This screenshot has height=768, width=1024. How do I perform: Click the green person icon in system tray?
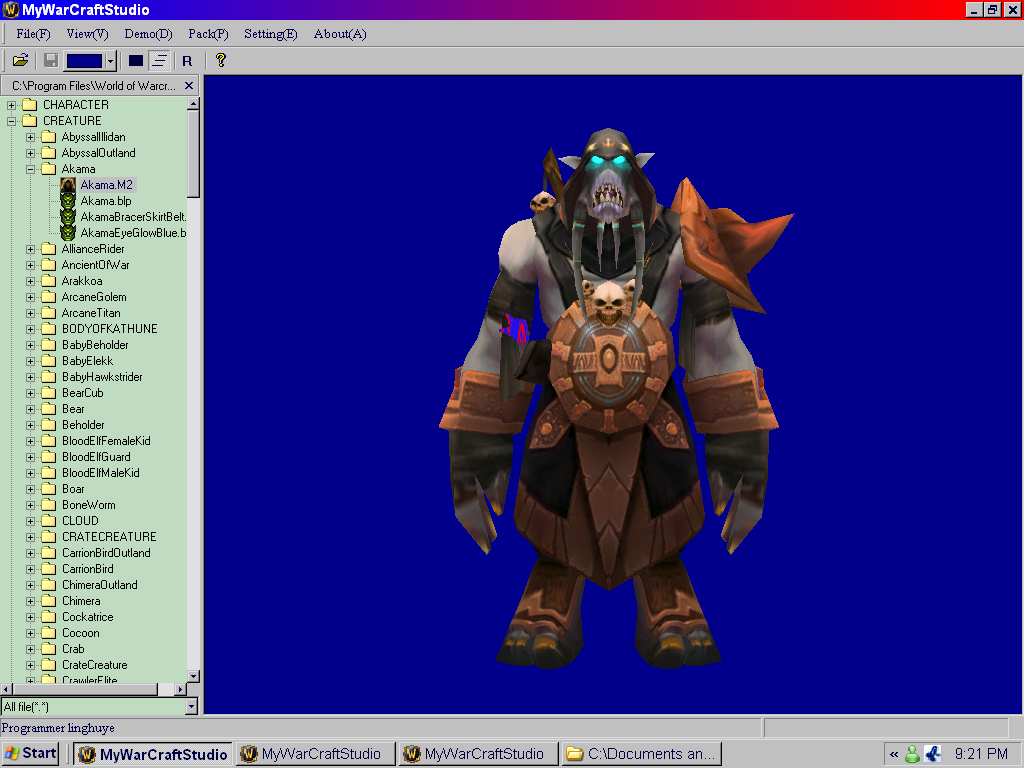coord(912,754)
